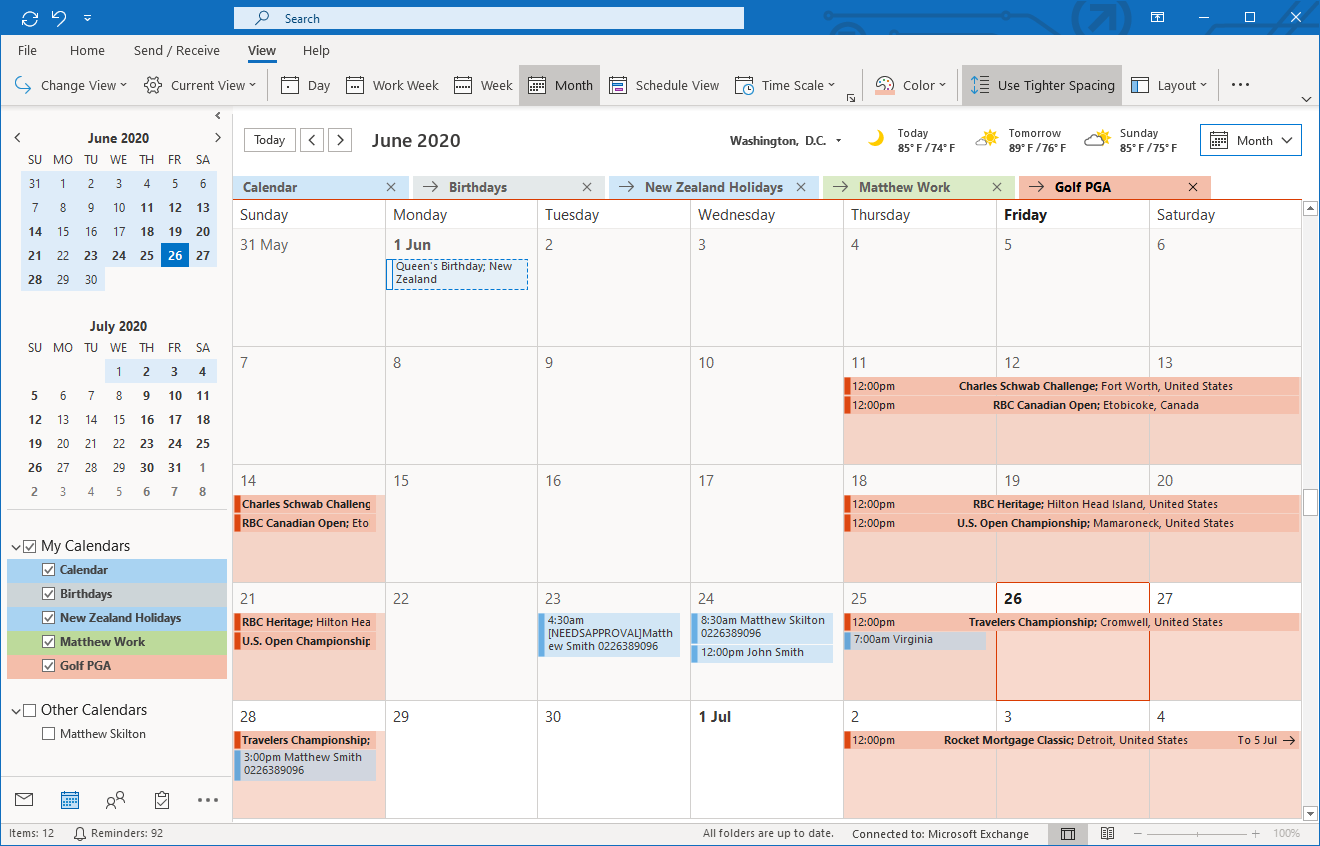
Task: Click into the Search box
Action: point(489,18)
